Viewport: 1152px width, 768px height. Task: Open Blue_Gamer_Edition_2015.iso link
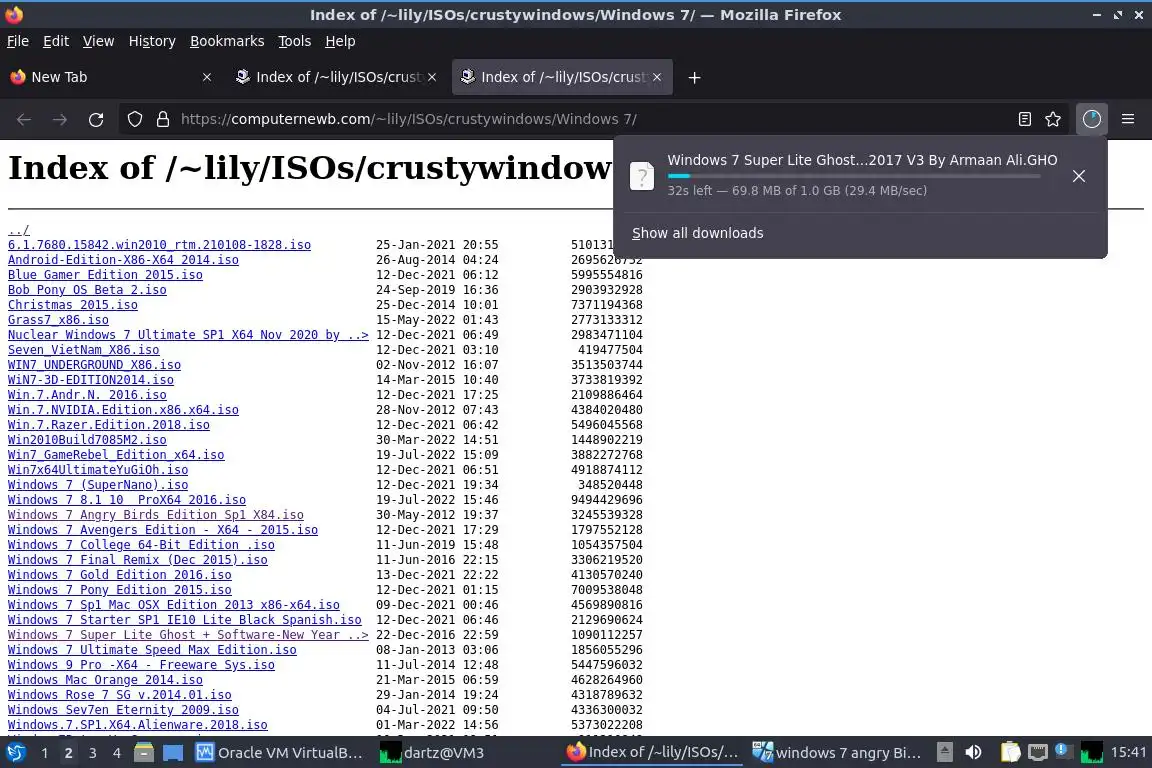pos(105,275)
